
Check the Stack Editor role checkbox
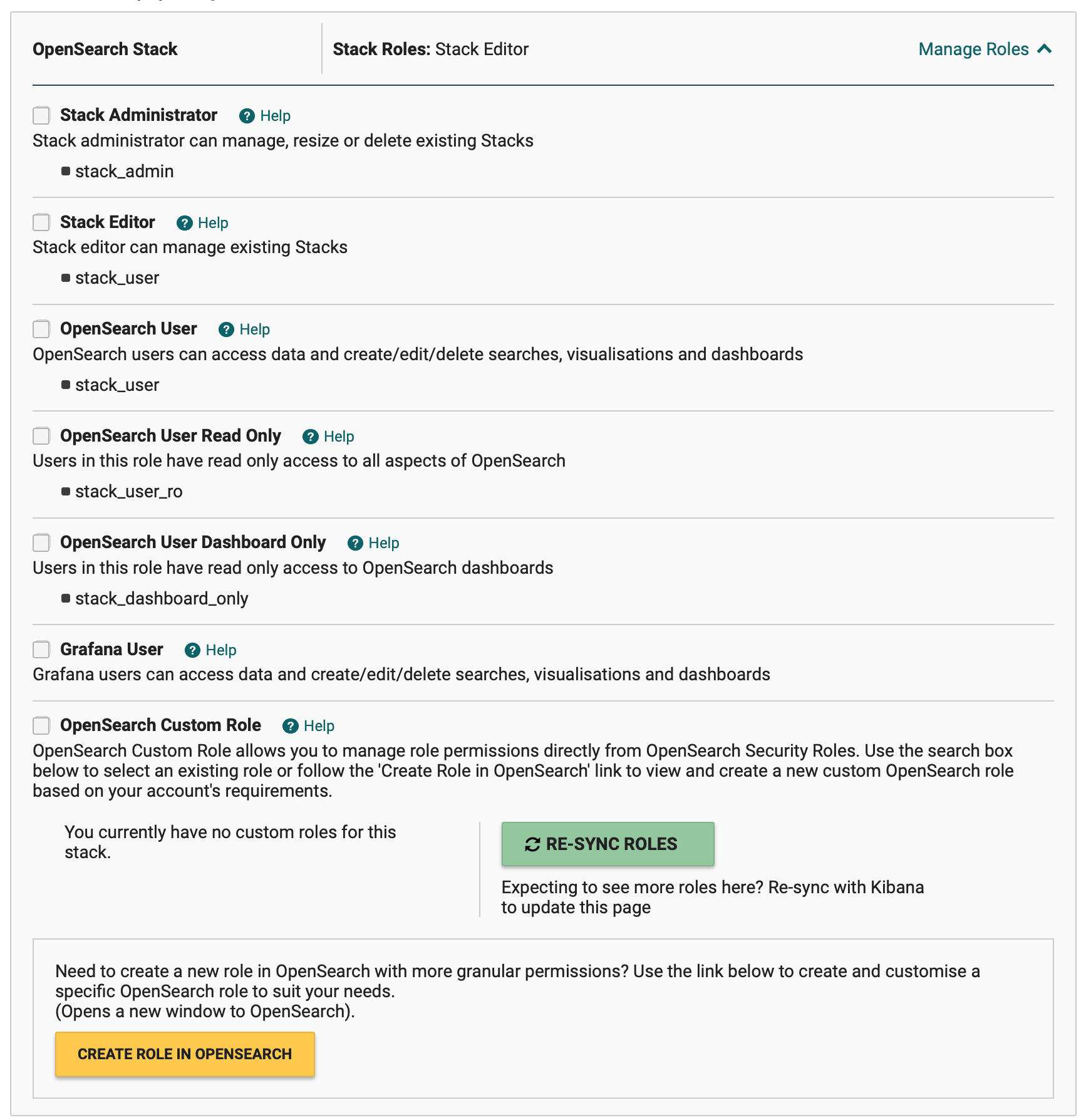(x=41, y=223)
